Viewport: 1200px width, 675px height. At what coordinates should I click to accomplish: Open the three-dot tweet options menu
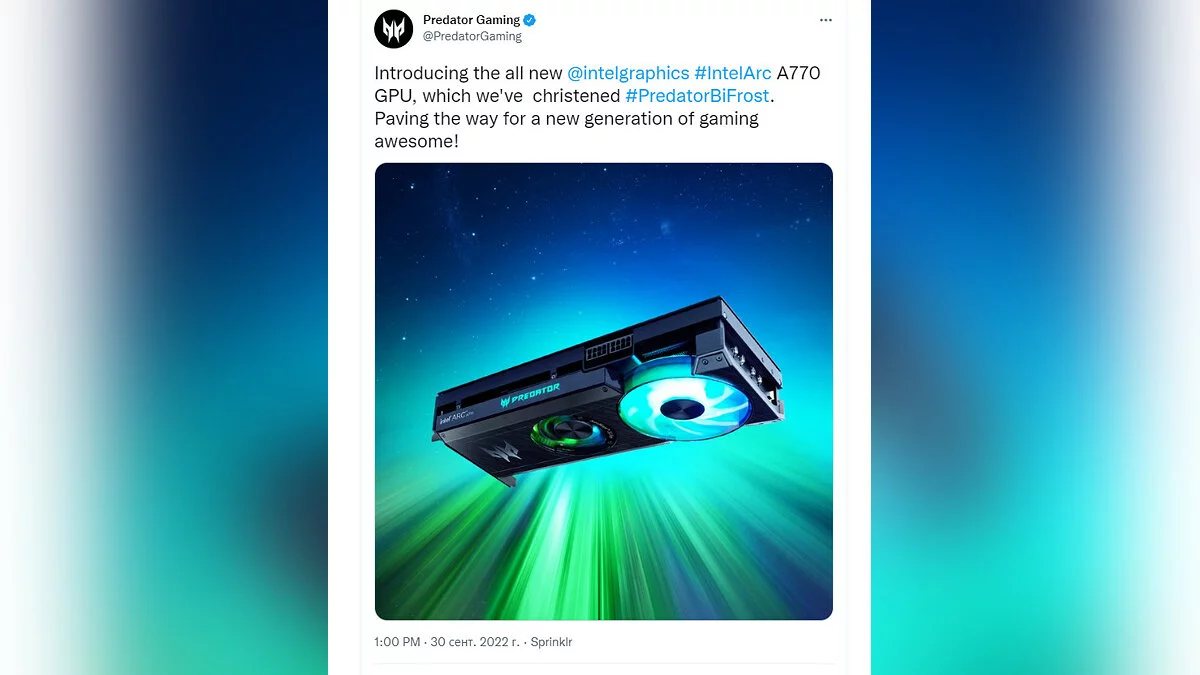(x=825, y=20)
